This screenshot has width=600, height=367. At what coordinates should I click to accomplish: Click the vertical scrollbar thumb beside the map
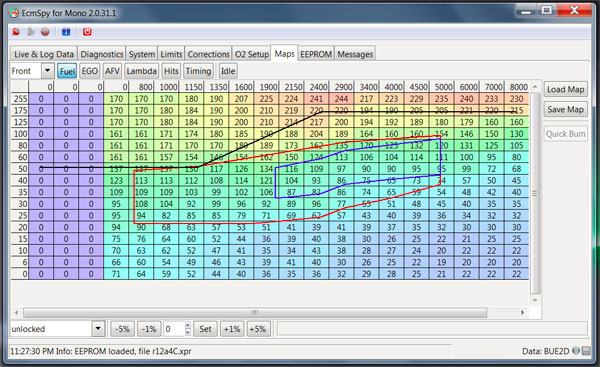coord(535,194)
